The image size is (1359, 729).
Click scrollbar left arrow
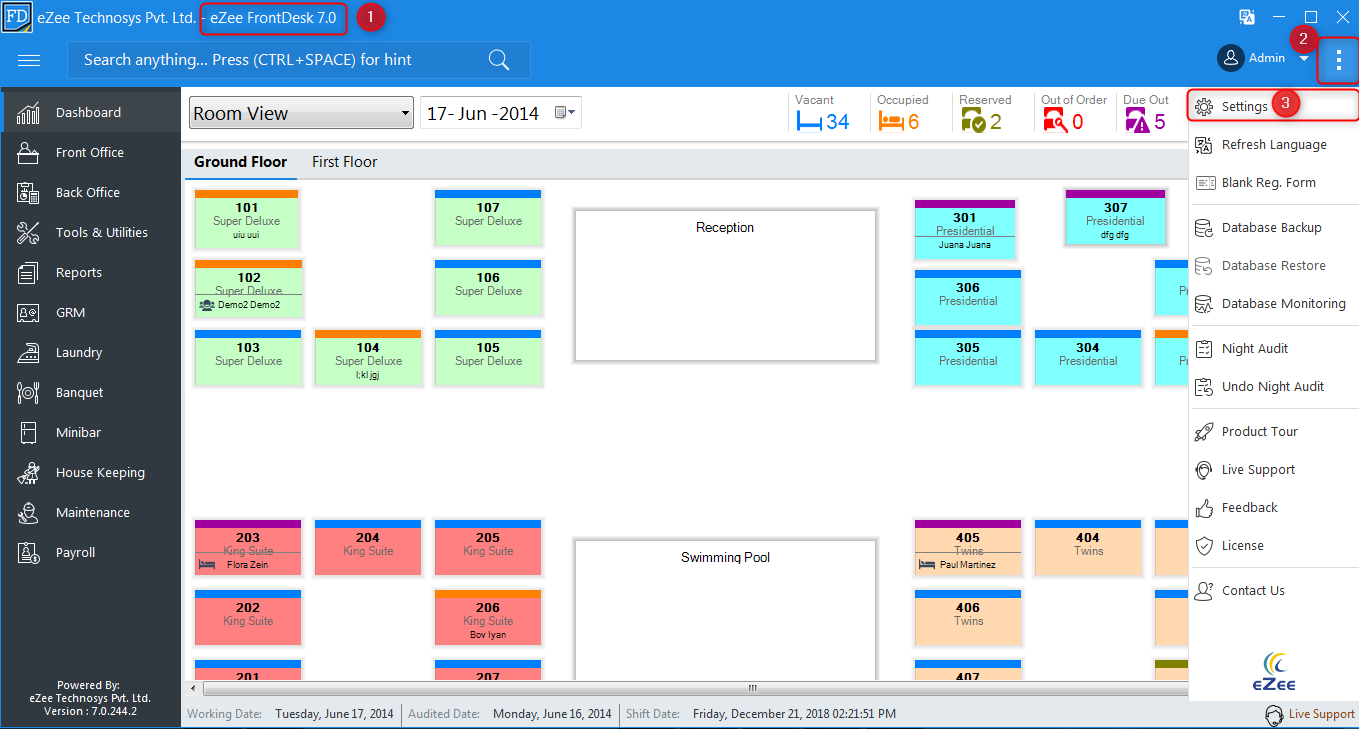click(194, 688)
